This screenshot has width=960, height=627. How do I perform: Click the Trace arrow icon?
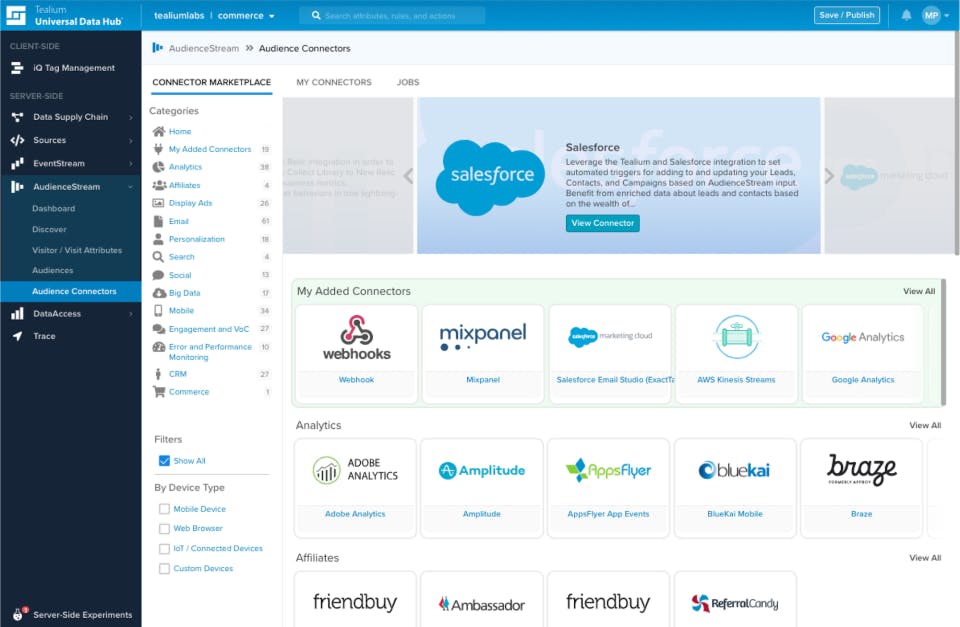point(17,336)
